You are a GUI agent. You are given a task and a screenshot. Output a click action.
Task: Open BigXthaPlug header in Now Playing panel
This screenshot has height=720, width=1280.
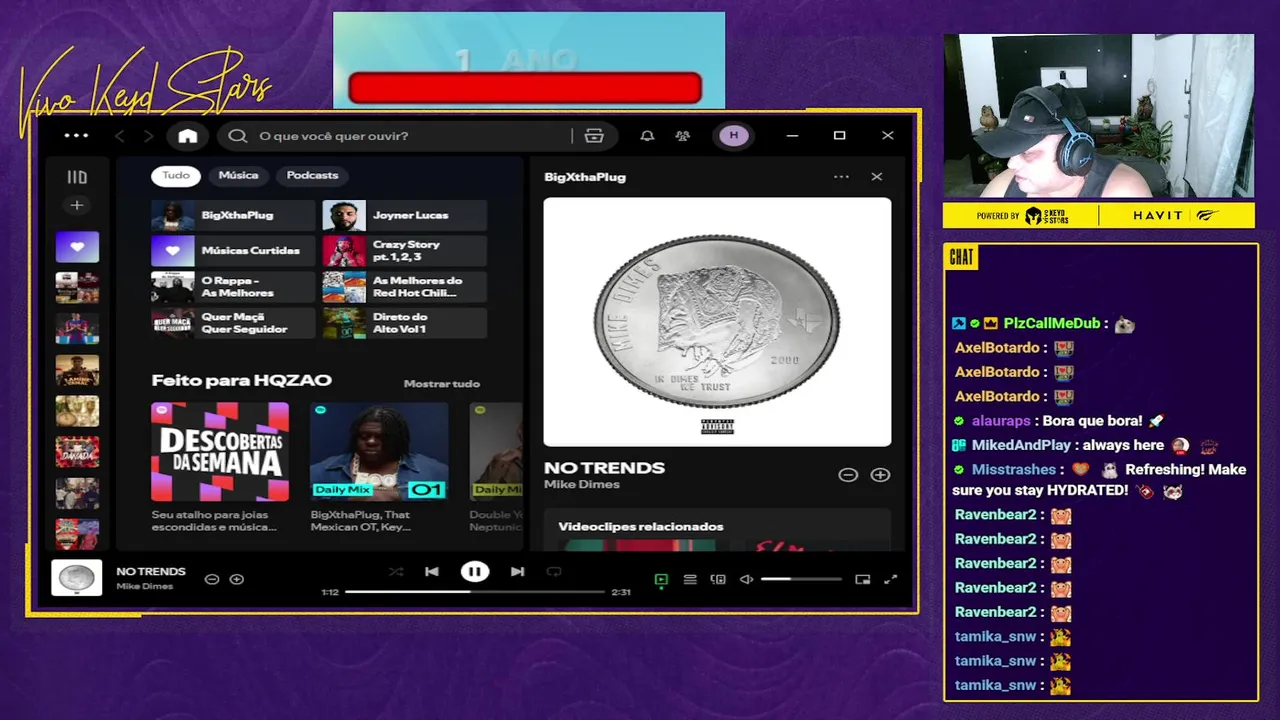click(x=585, y=177)
